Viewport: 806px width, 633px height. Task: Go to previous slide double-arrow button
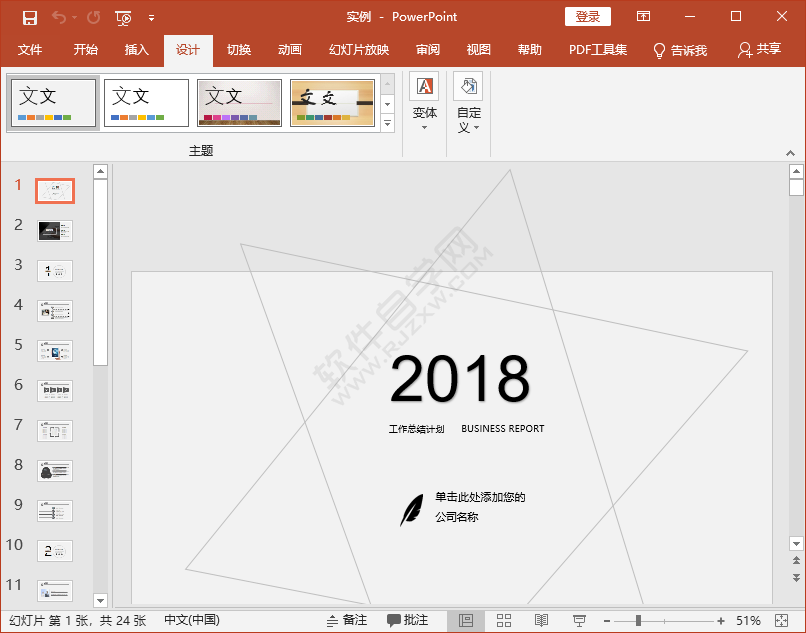[x=796, y=560]
